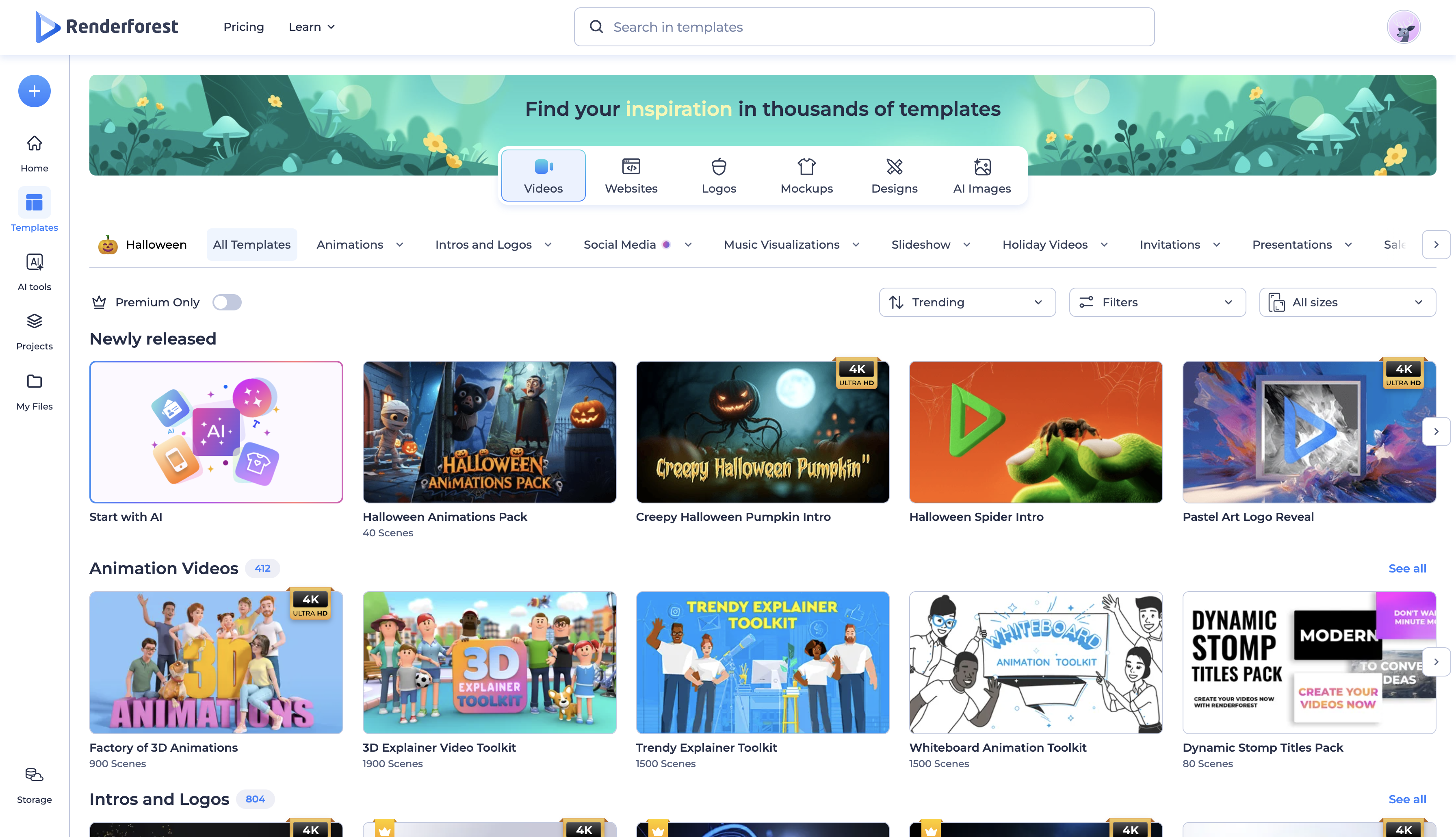Viewport: 1456px width, 837px height.
Task: Open the All sizes dropdown
Action: coord(1347,302)
